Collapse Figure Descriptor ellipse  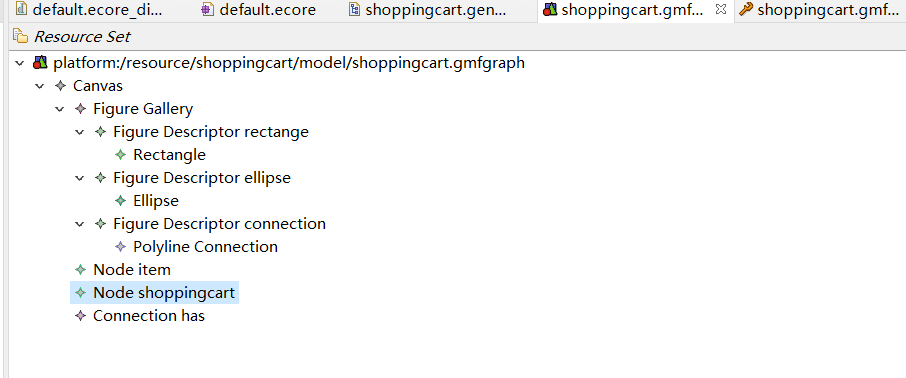coord(80,178)
